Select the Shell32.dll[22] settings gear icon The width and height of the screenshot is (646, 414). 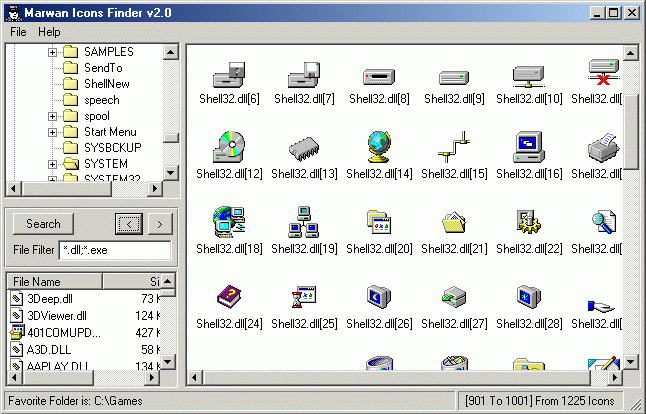[529, 222]
